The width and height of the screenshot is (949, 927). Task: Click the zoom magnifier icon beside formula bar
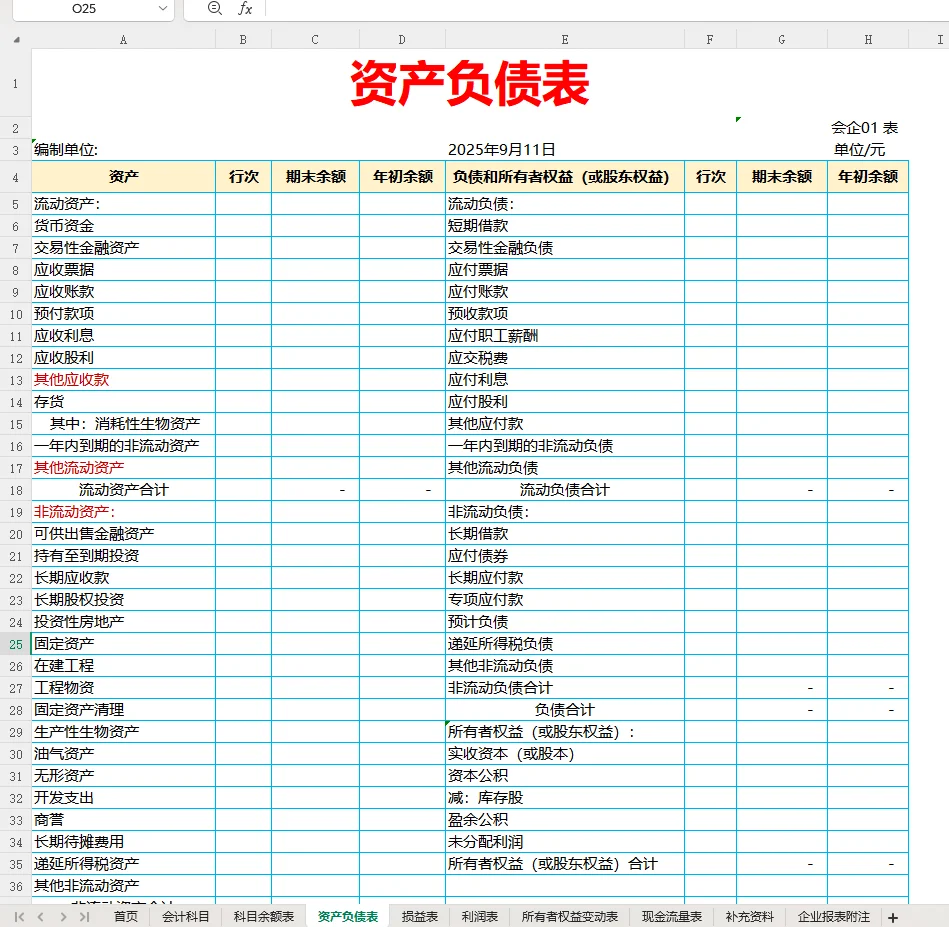tap(214, 8)
